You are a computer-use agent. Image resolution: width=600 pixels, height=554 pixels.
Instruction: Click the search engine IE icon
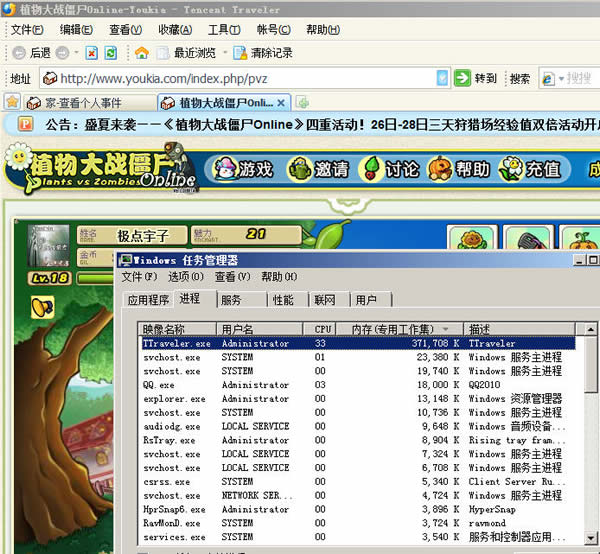tap(548, 79)
